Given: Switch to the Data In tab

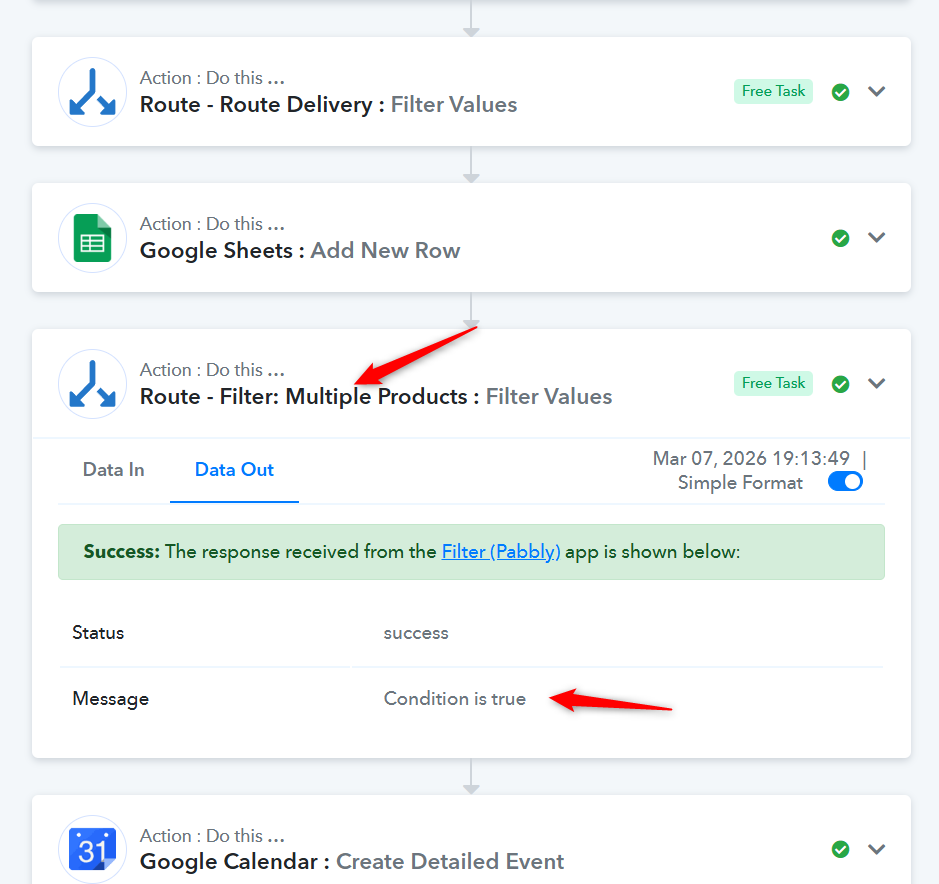Looking at the screenshot, I should pyautogui.click(x=113, y=470).
